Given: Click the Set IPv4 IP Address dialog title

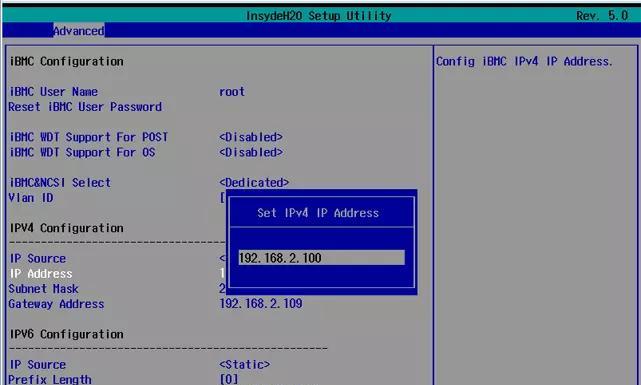Looking at the screenshot, I should 318,213.
